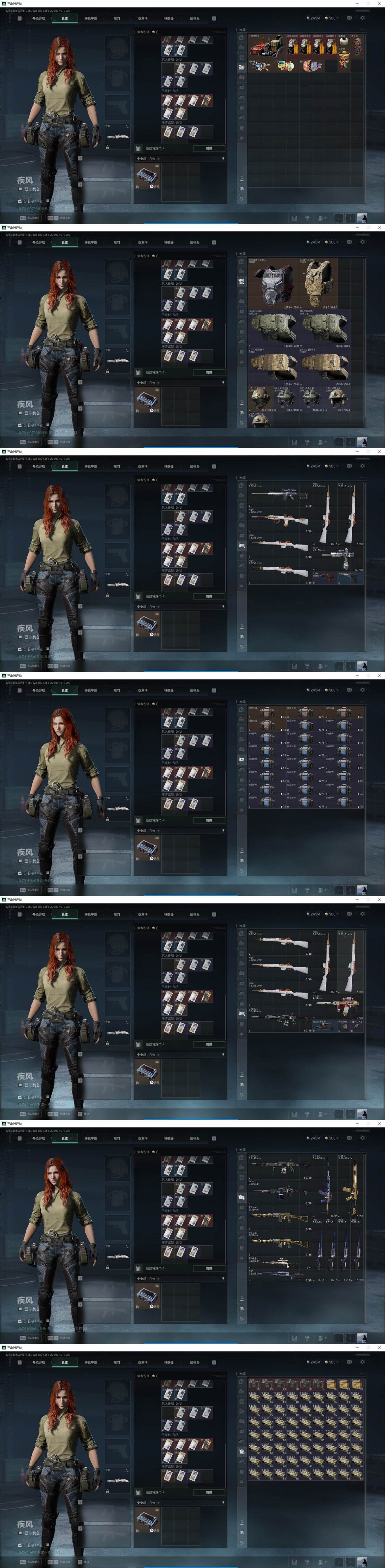Open flag icon in body-armor window bottom bar
This screenshot has height=1568, width=385.
click(x=308, y=442)
